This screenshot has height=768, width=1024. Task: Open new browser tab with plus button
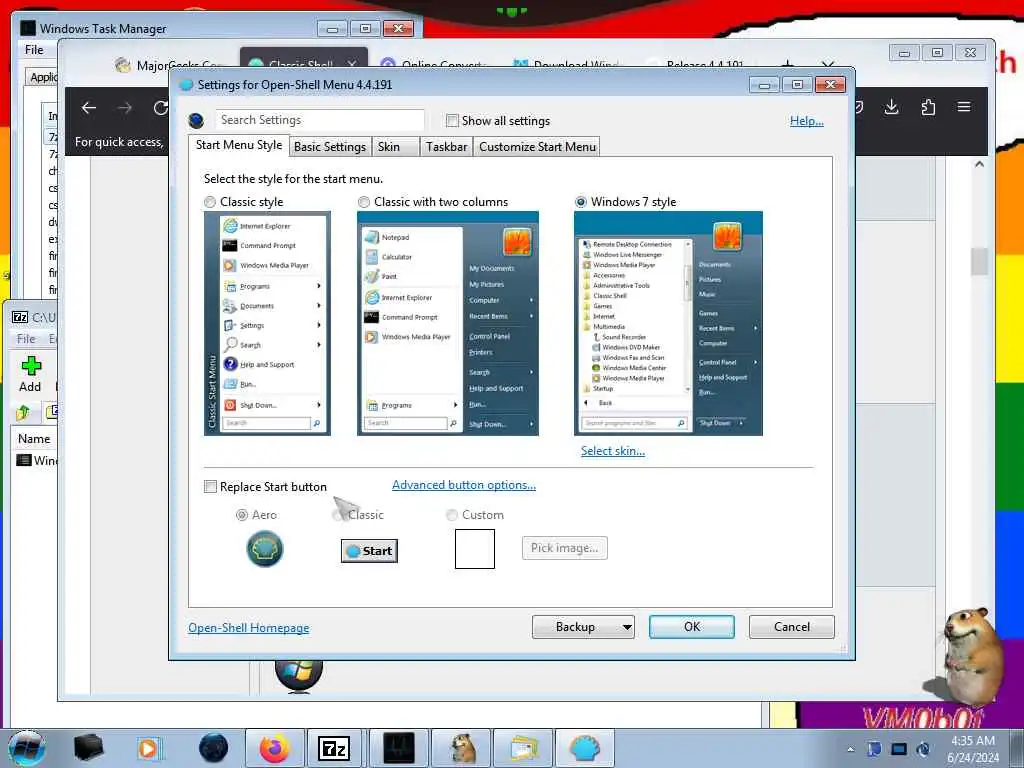(788, 65)
